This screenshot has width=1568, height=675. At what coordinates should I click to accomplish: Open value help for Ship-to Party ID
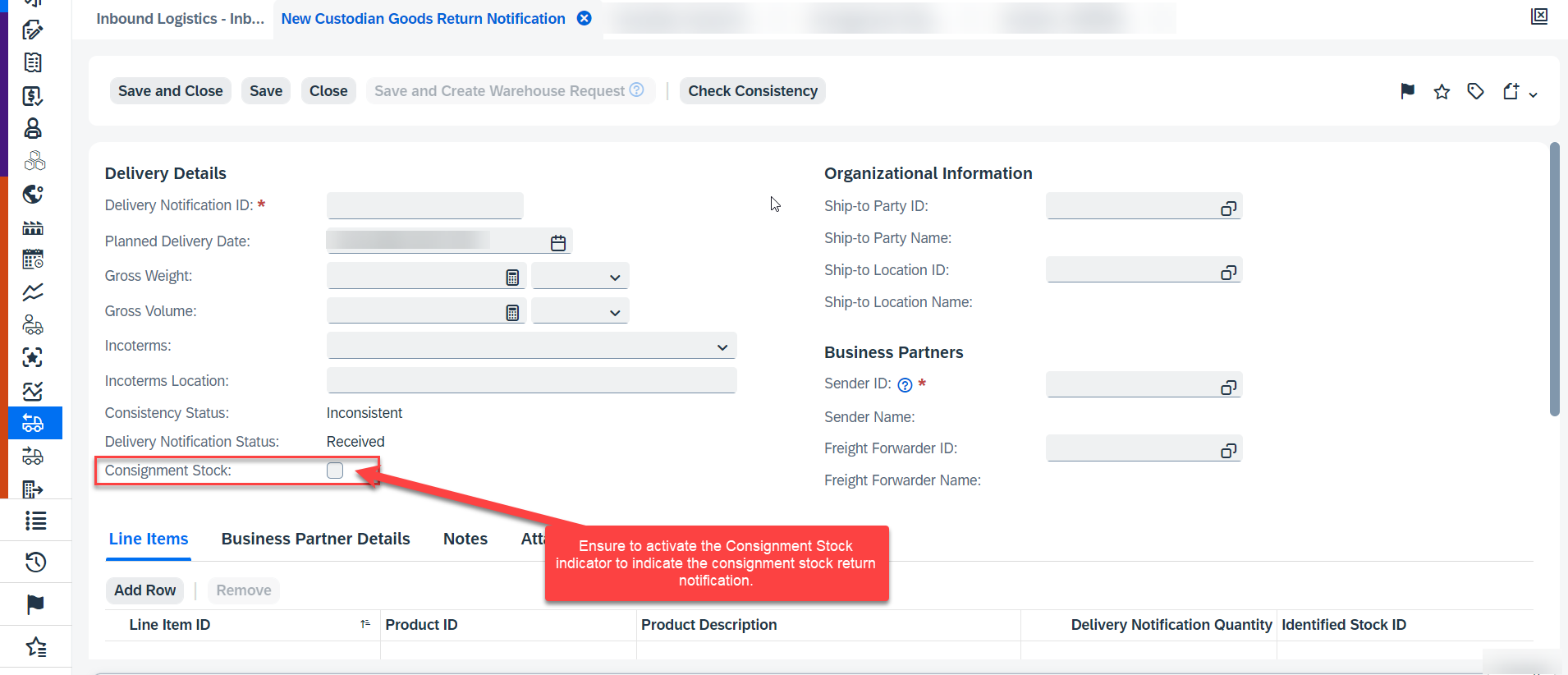coord(1228,209)
